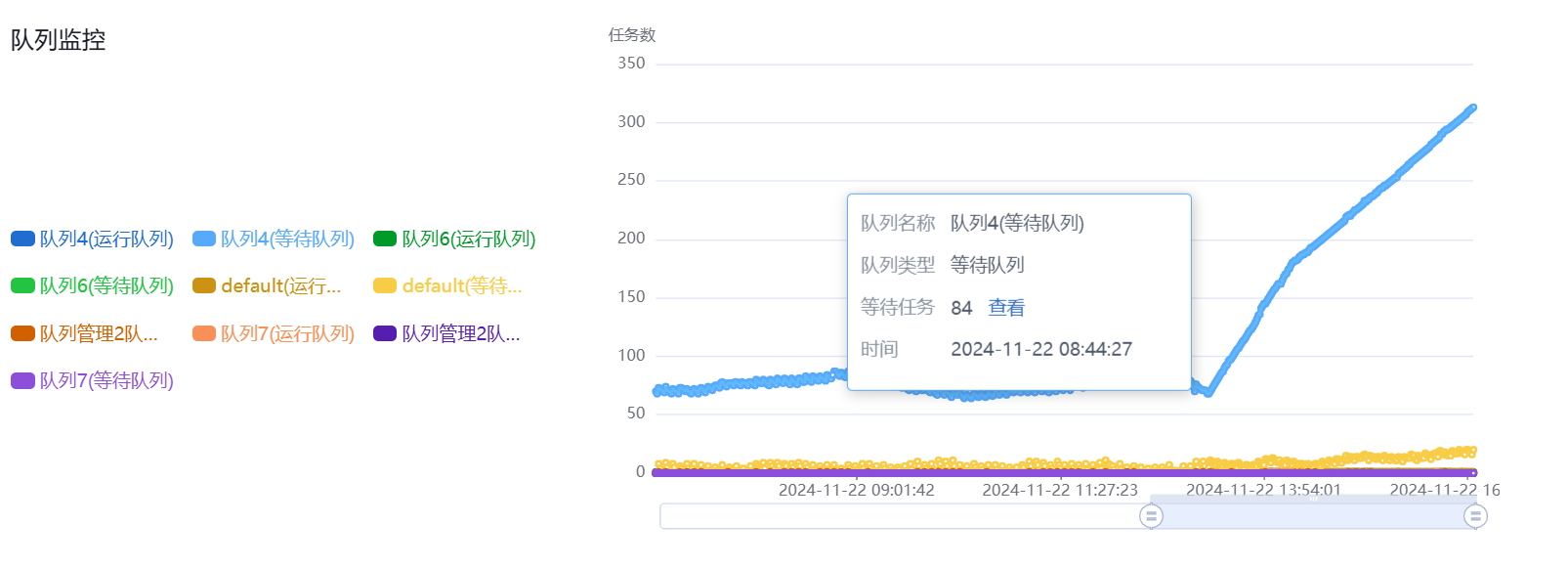Click the last point of yellow series

(x=1472, y=451)
